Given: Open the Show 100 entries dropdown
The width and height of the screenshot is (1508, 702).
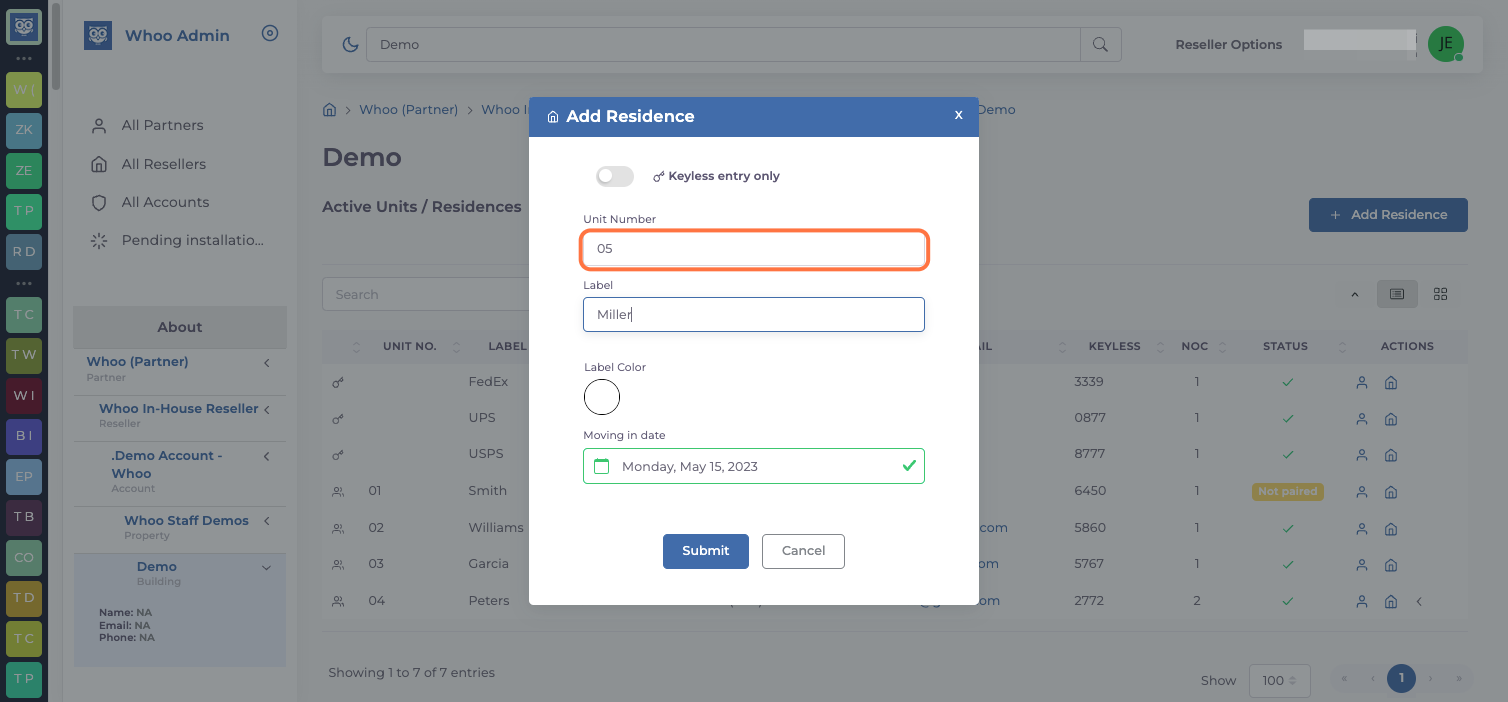Looking at the screenshot, I should coord(1280,680).
